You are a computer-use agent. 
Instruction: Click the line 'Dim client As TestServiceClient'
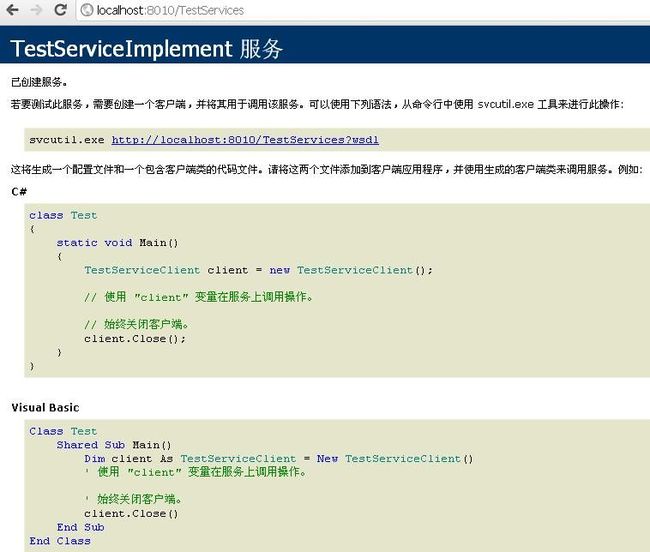190,458
